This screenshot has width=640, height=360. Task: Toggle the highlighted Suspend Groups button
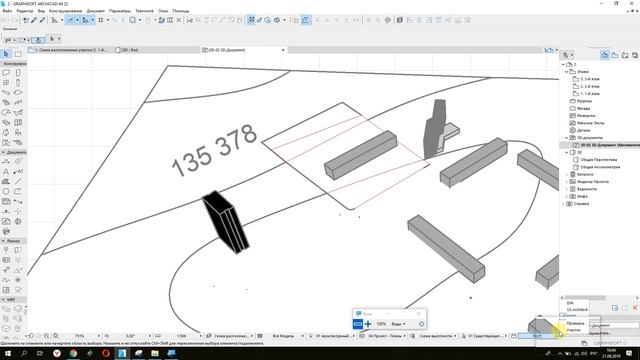click(x=251, y=20)
